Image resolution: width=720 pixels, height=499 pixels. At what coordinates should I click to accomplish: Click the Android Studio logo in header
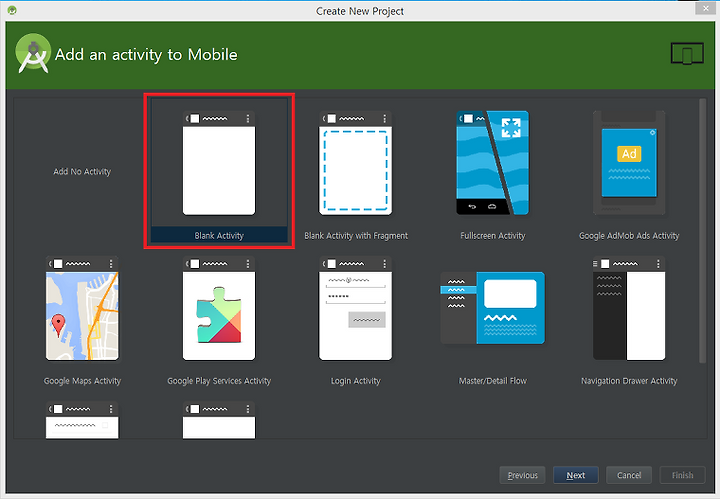click(x=33, y=53)
